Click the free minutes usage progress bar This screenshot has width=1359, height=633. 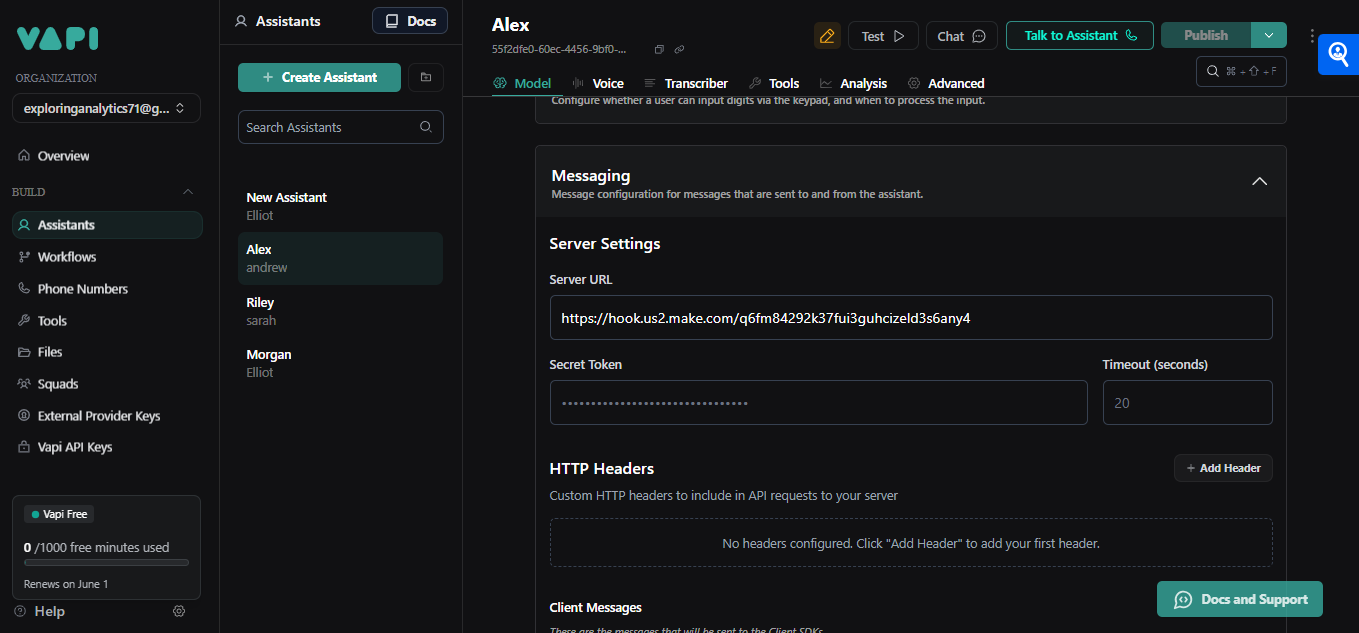point(106,563)
